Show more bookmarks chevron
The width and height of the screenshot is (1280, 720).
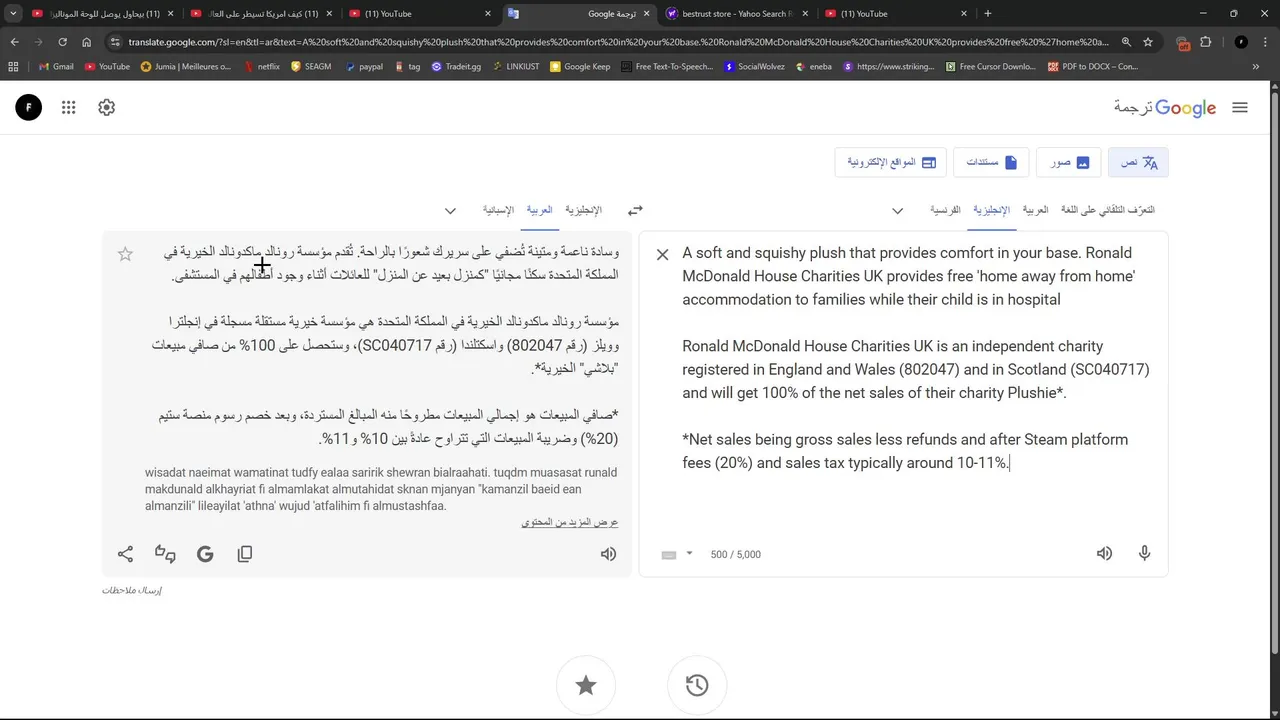(x=1256, y=67)
